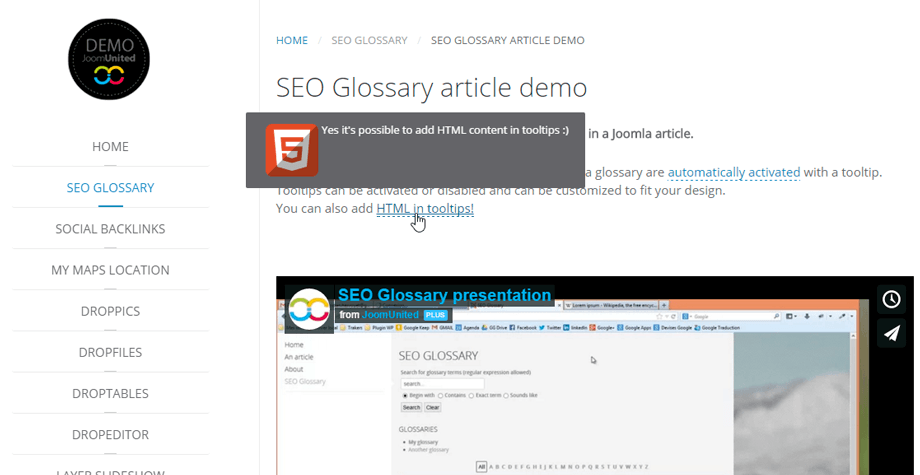The height and width of the screenshot is (475, 920).
Task: Click the PLUS badge on video
Action: tap(435, 315)
